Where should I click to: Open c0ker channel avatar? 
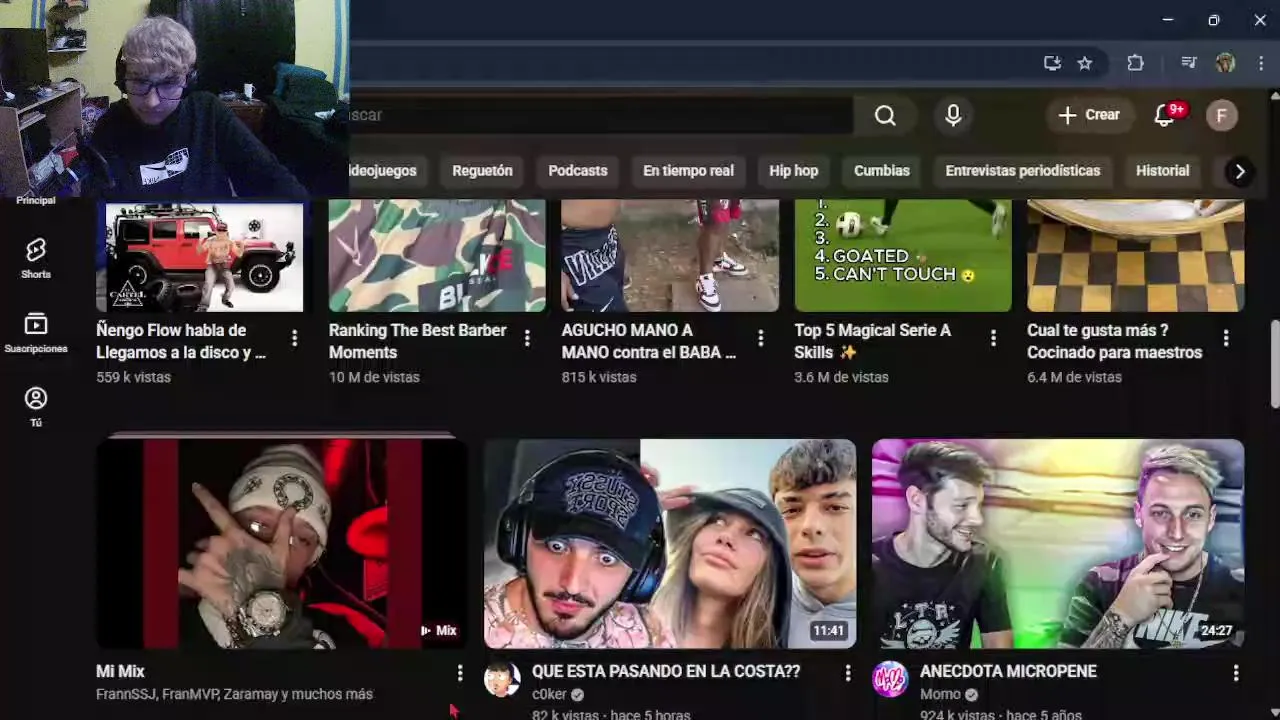pos(502,679)
